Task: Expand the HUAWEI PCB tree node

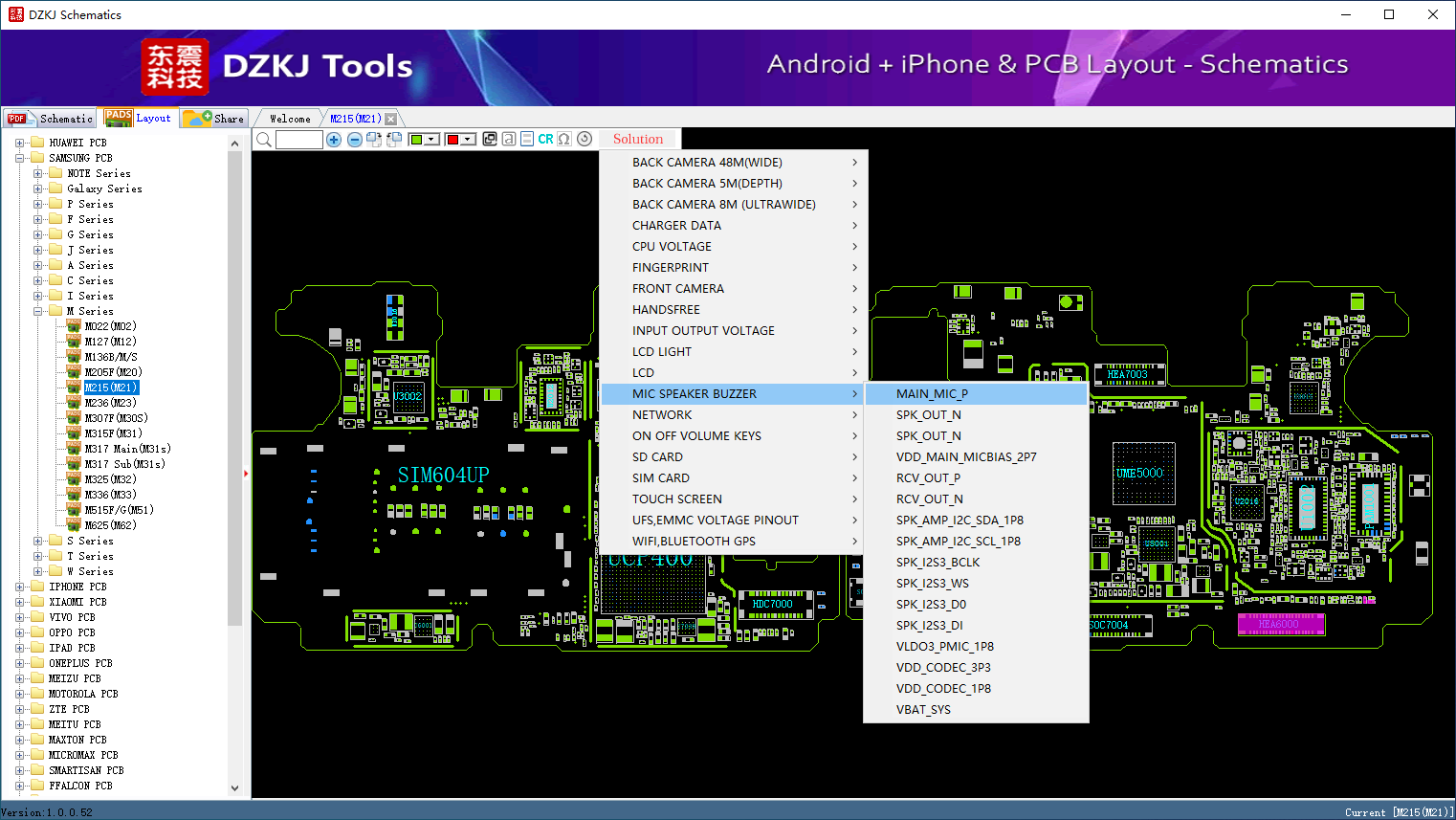Action: pos(20,143)
